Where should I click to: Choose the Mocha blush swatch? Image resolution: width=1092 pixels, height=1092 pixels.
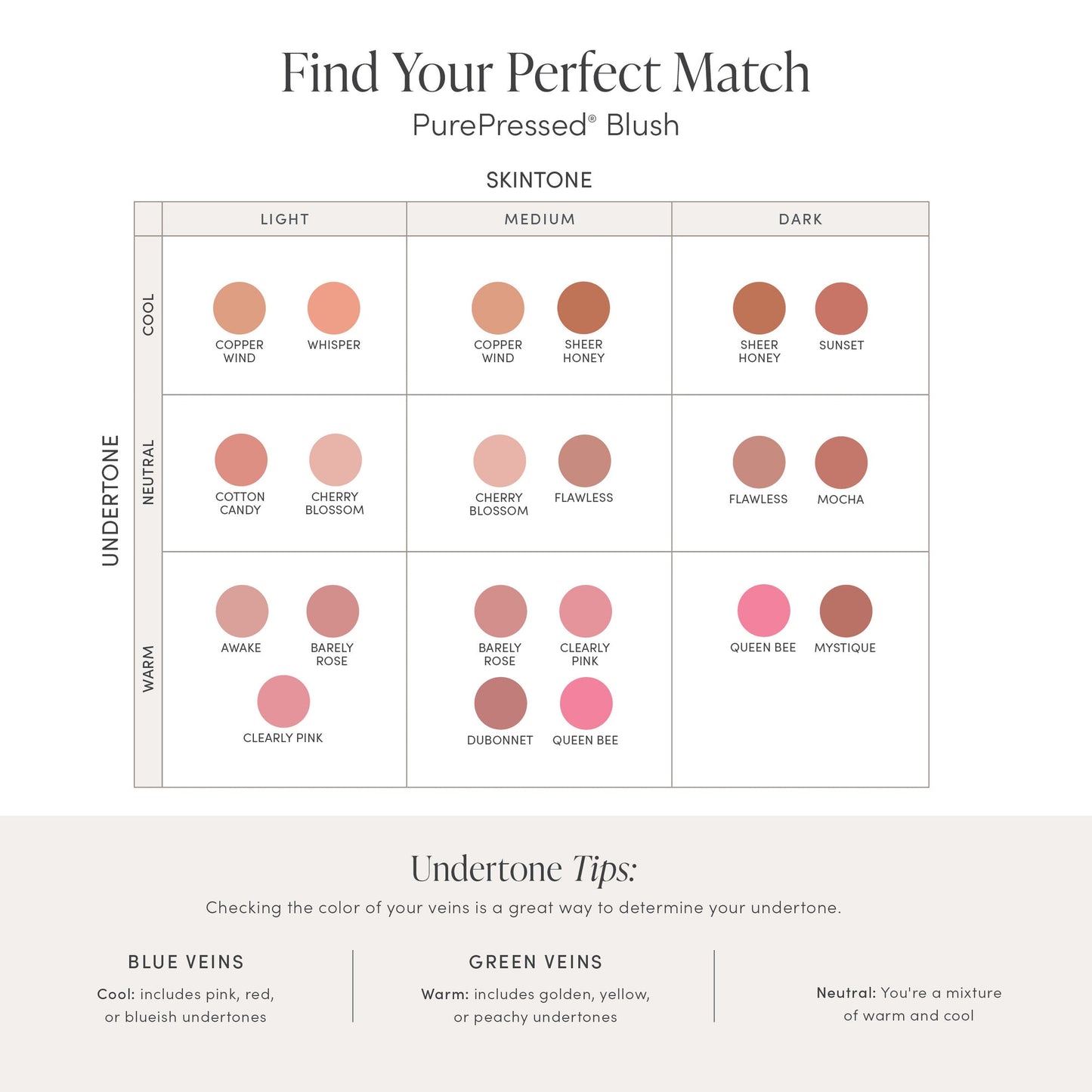pos(841,462)
